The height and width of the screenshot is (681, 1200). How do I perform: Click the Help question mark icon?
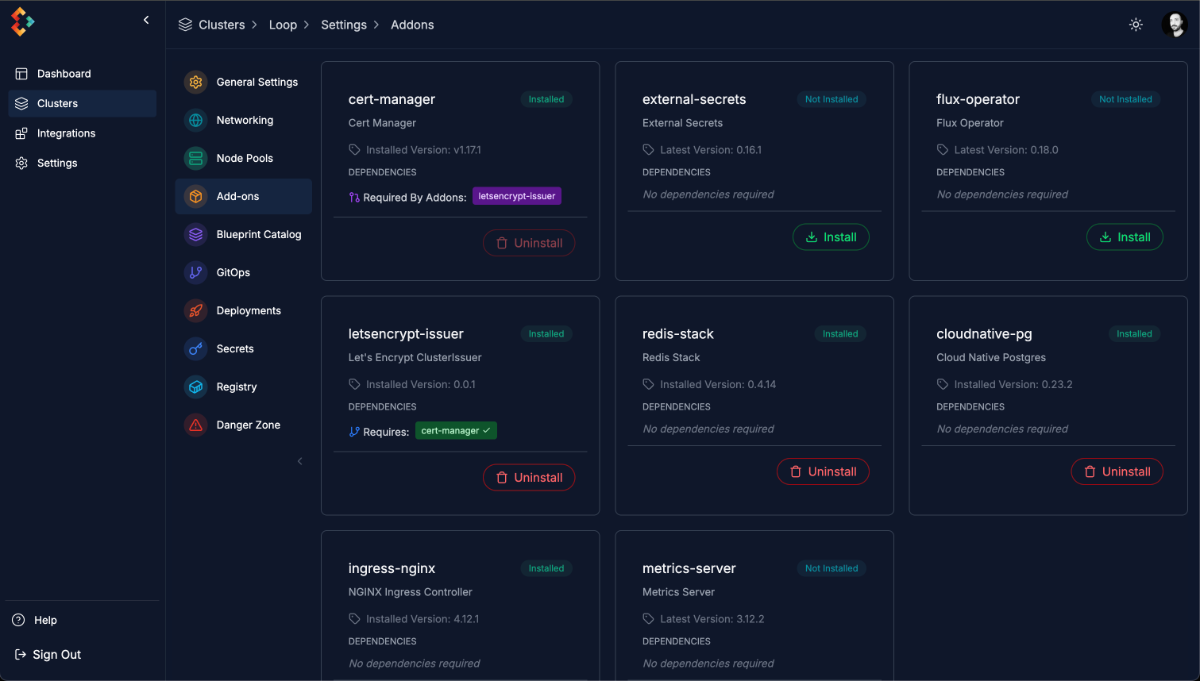pyautogui.click(x=18, y=620)
